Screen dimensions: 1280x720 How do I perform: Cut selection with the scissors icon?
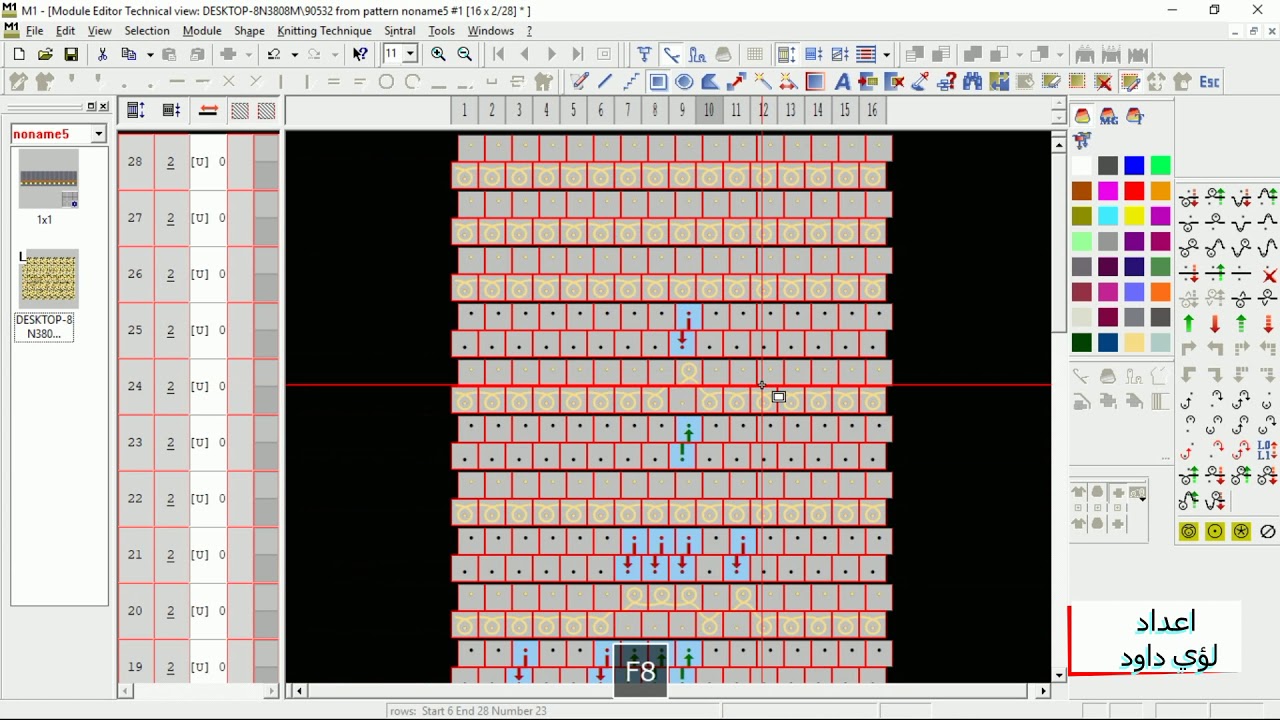(x=101, y=54)
